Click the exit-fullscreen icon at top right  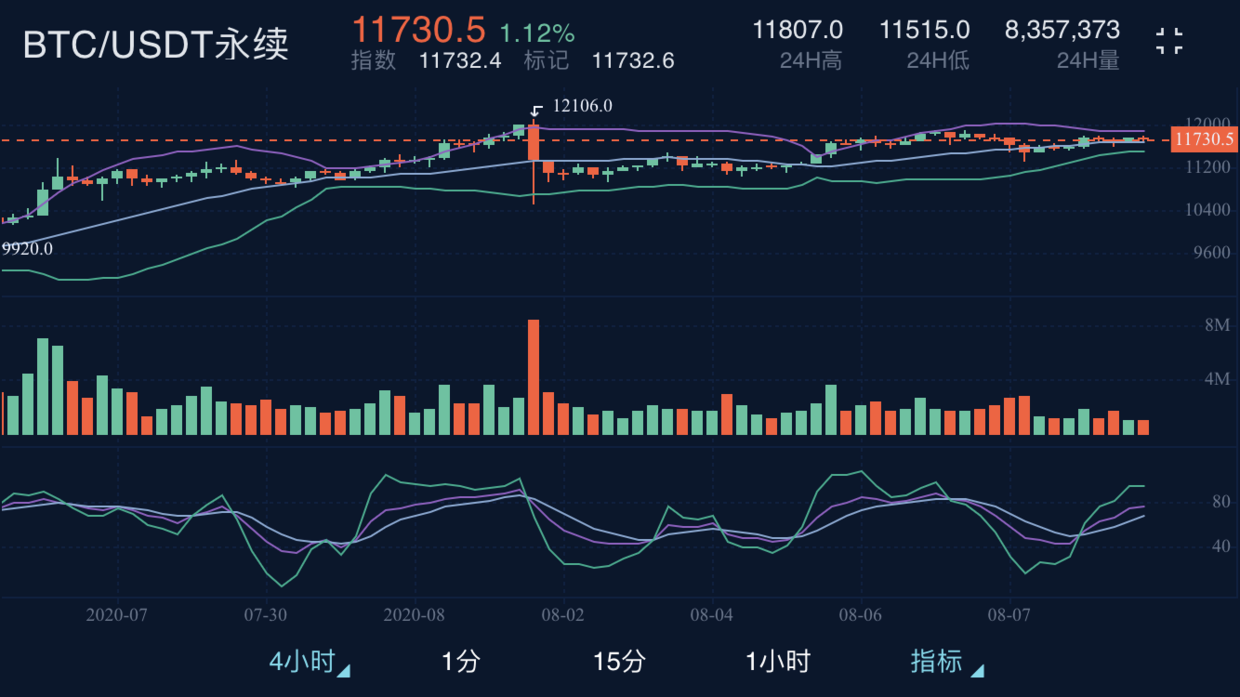(1168, 41)
